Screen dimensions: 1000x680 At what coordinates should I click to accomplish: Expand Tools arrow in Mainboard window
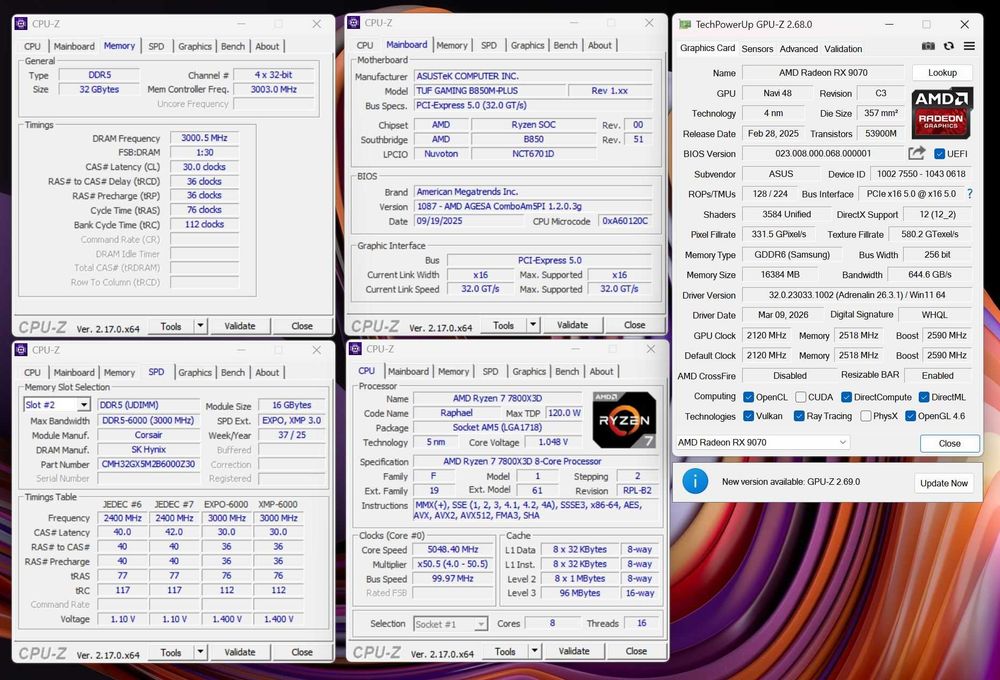pyautogui.click(x=533, y=325)
